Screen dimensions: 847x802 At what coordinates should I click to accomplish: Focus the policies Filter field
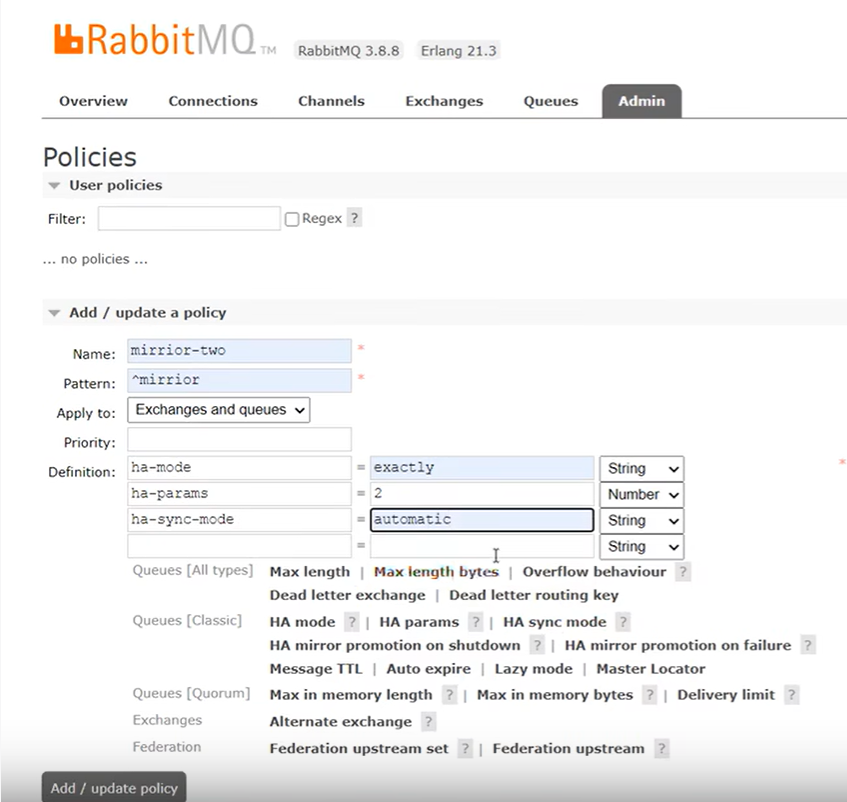[x=189, y=218]
